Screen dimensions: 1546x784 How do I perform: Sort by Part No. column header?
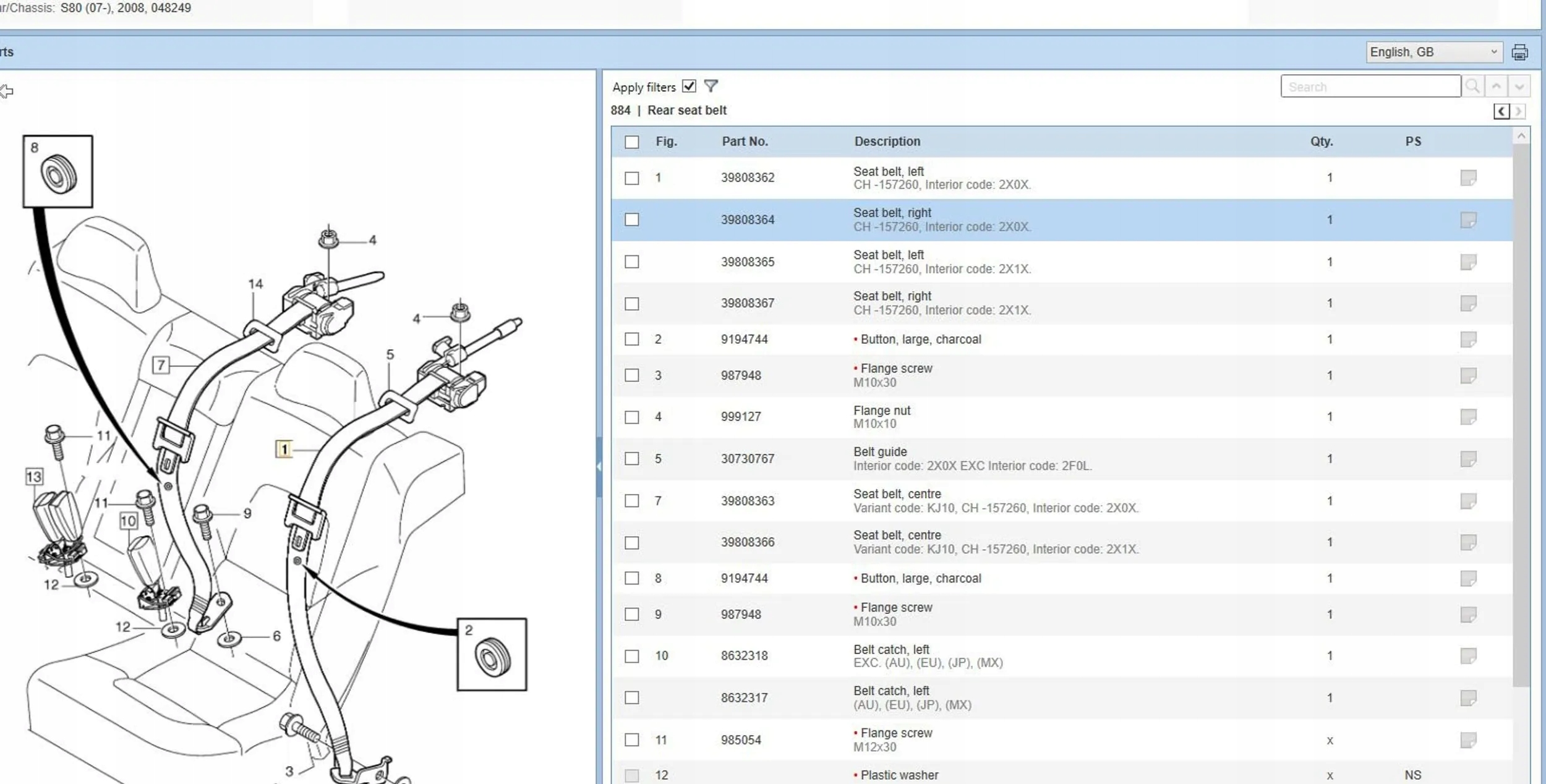[x=745, y=142]
